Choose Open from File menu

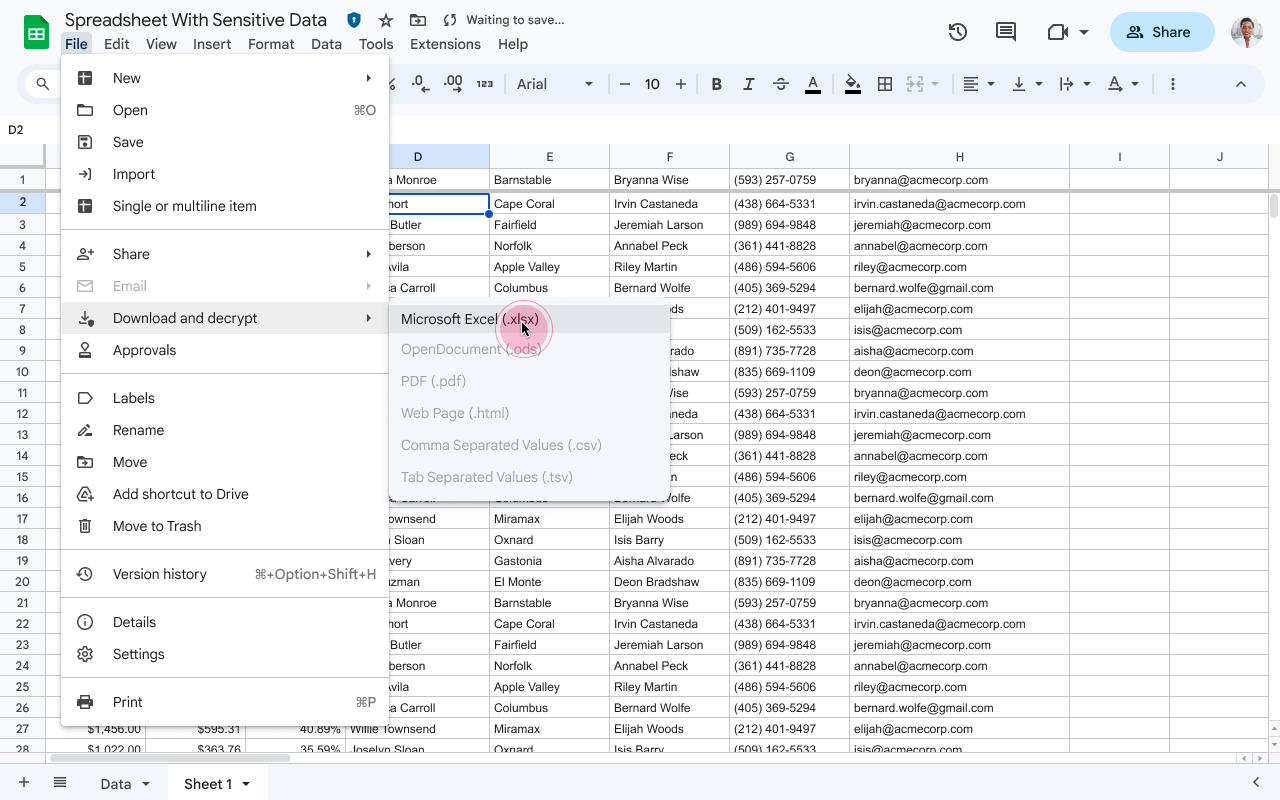point(225,110)
